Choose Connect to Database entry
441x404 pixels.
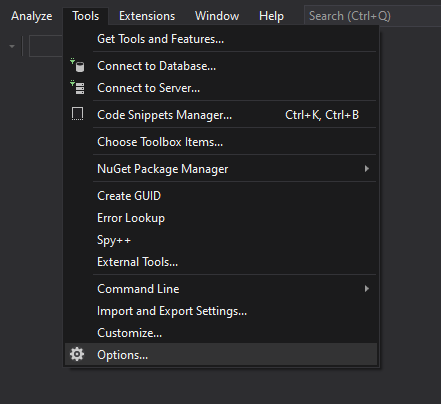[221, 66]
